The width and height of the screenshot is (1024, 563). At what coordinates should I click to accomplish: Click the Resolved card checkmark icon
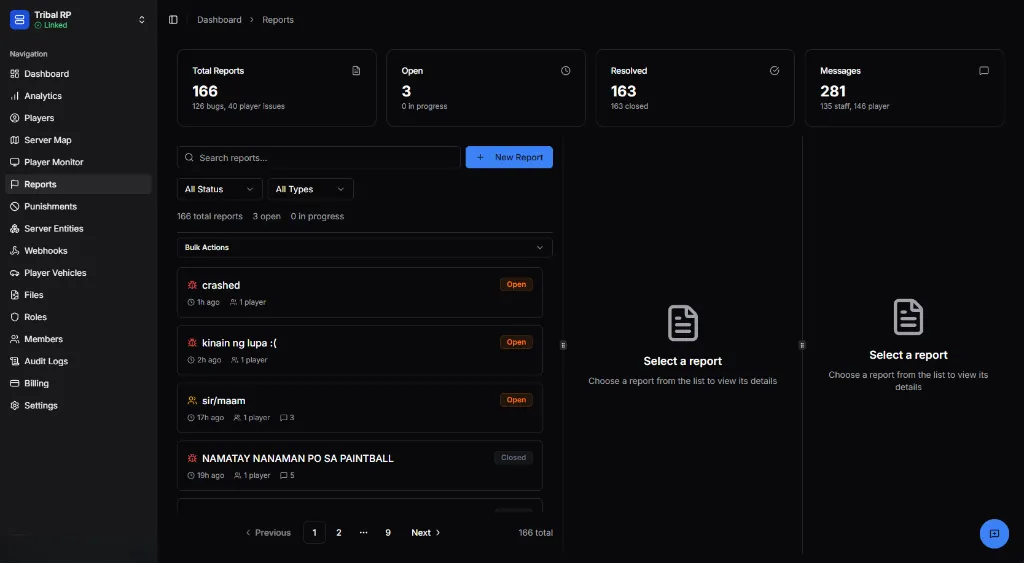coord(775,71)
